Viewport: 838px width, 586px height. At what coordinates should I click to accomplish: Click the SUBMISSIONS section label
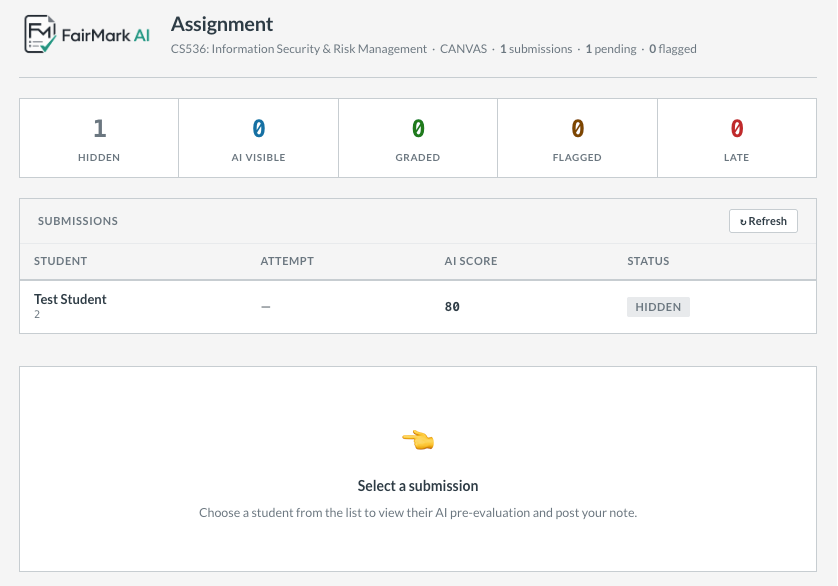click(x=77, y=221)
